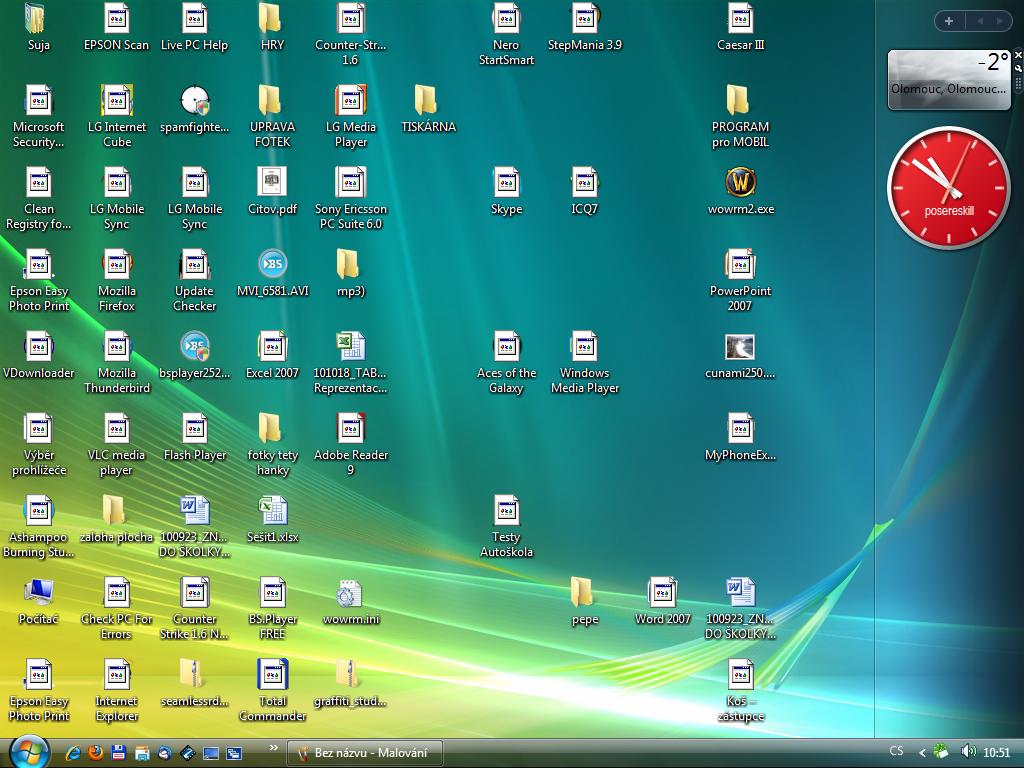The image size is (1024, 768).
Task: Open the CS language bar selector
Action: (x=896, y=751)
